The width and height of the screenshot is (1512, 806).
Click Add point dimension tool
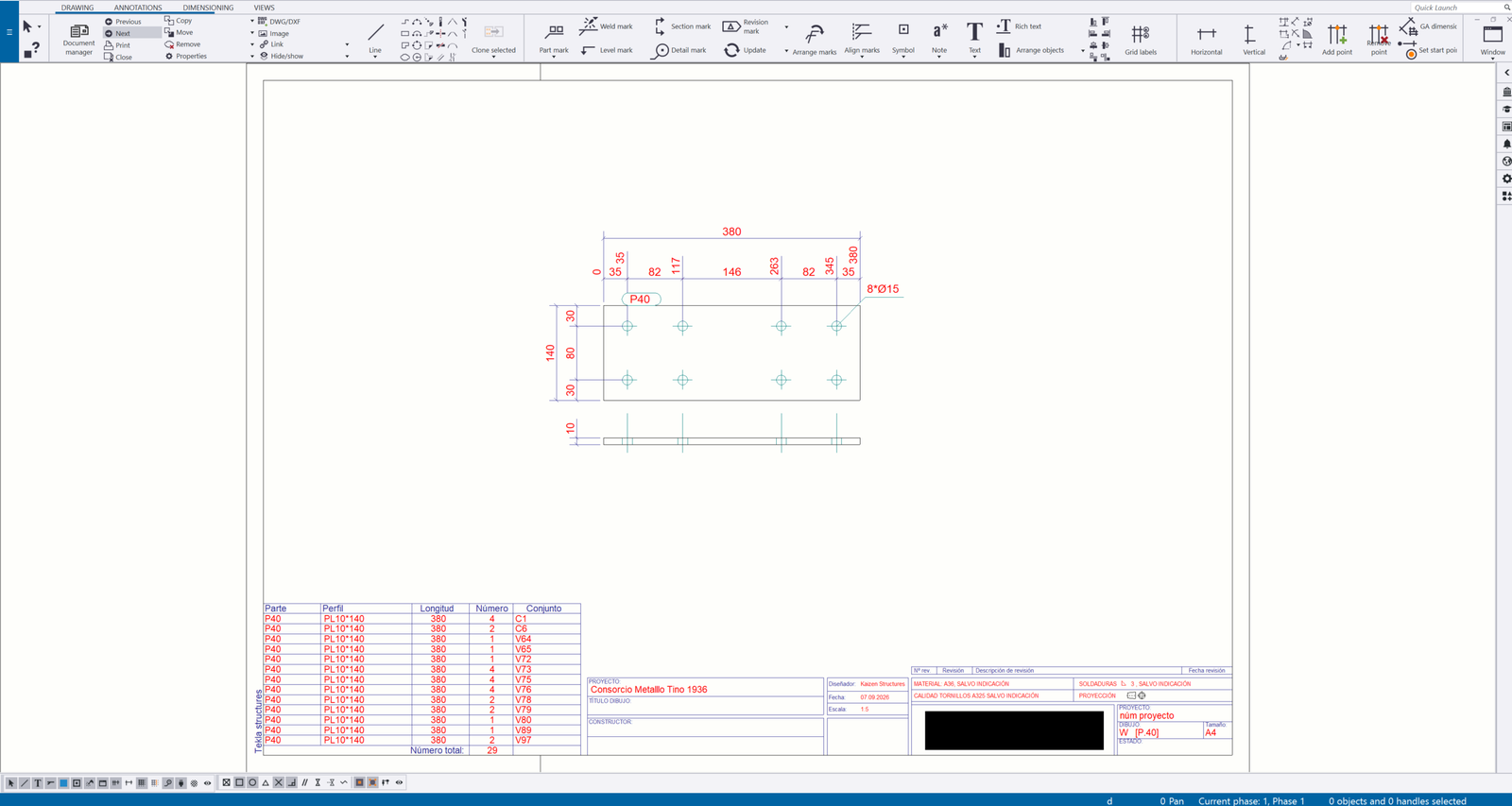(1337, 39)
